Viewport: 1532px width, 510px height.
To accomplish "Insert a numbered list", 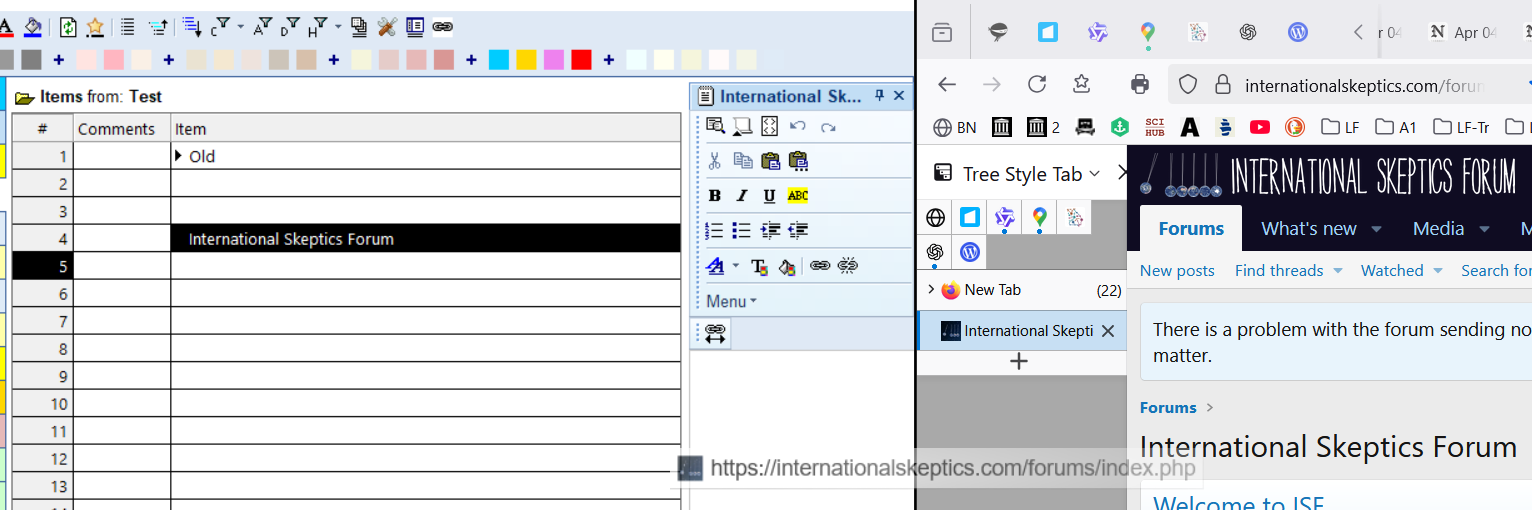I will tap(714, 231).
